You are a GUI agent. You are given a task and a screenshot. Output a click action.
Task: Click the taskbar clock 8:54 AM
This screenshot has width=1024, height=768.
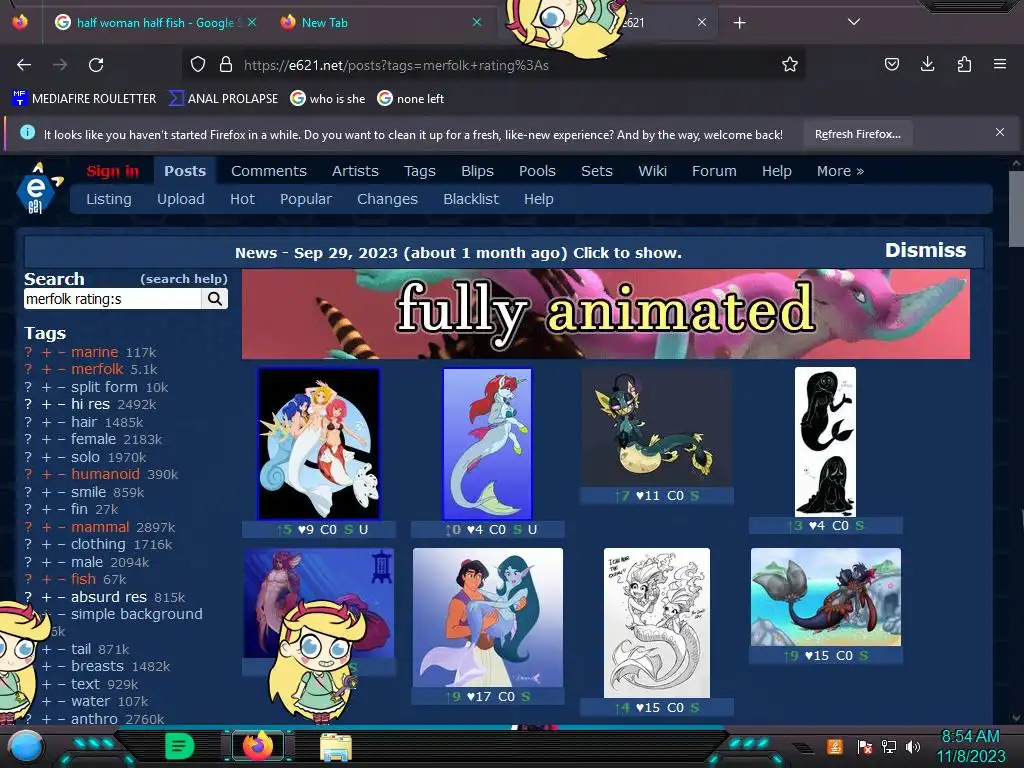point(970,737)
